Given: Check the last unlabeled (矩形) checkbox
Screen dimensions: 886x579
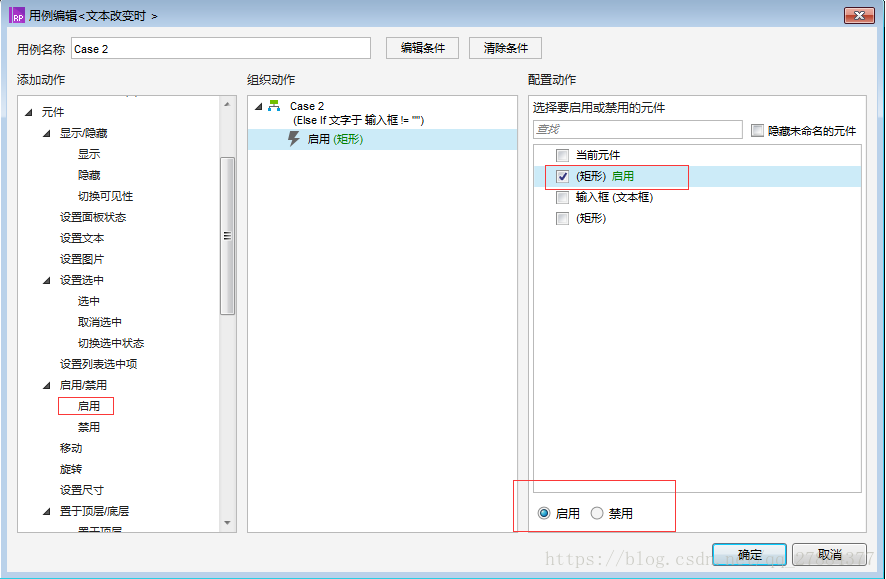Looking at the screenshot, I should [x=562, y=218].
